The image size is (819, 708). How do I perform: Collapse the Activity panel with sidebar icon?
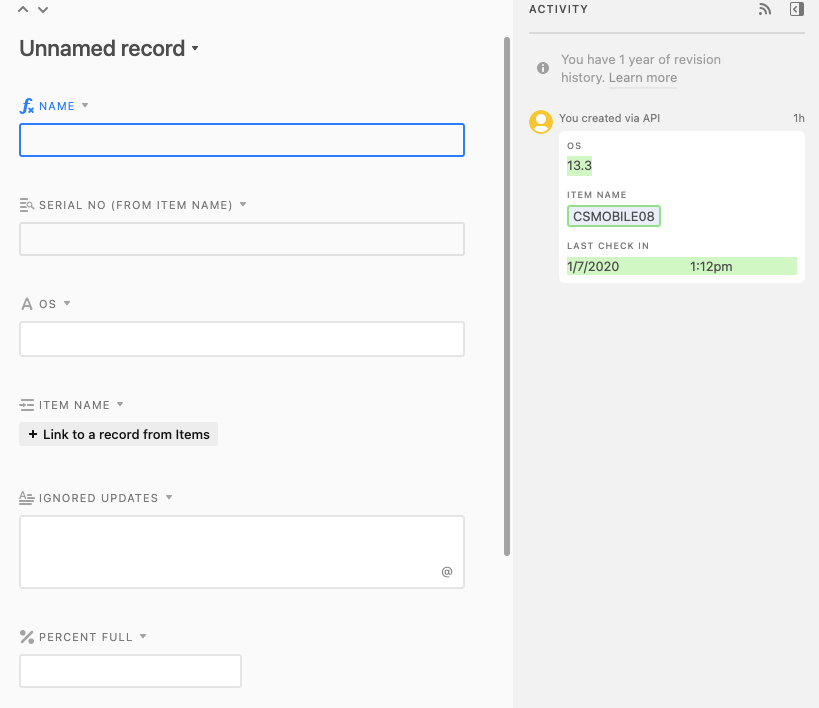click(x=797, y=9)
